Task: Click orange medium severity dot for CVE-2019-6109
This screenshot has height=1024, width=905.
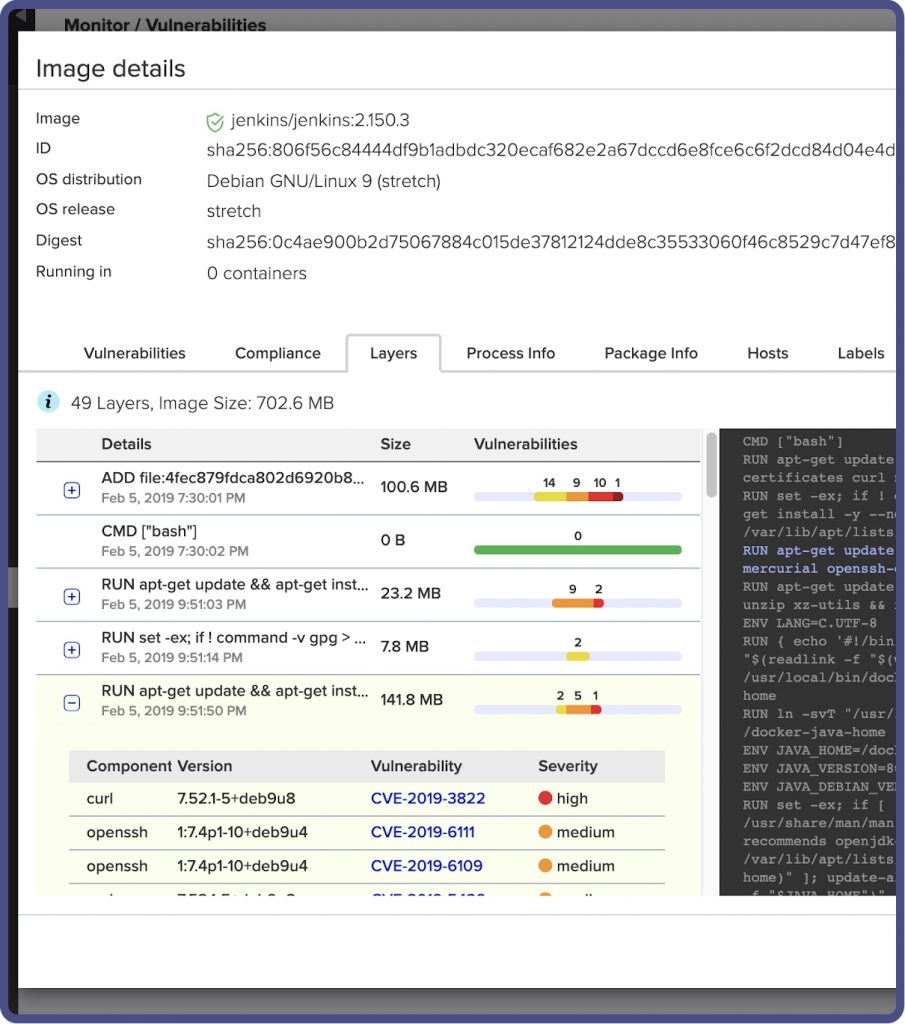Action: (x=545, y=866)
